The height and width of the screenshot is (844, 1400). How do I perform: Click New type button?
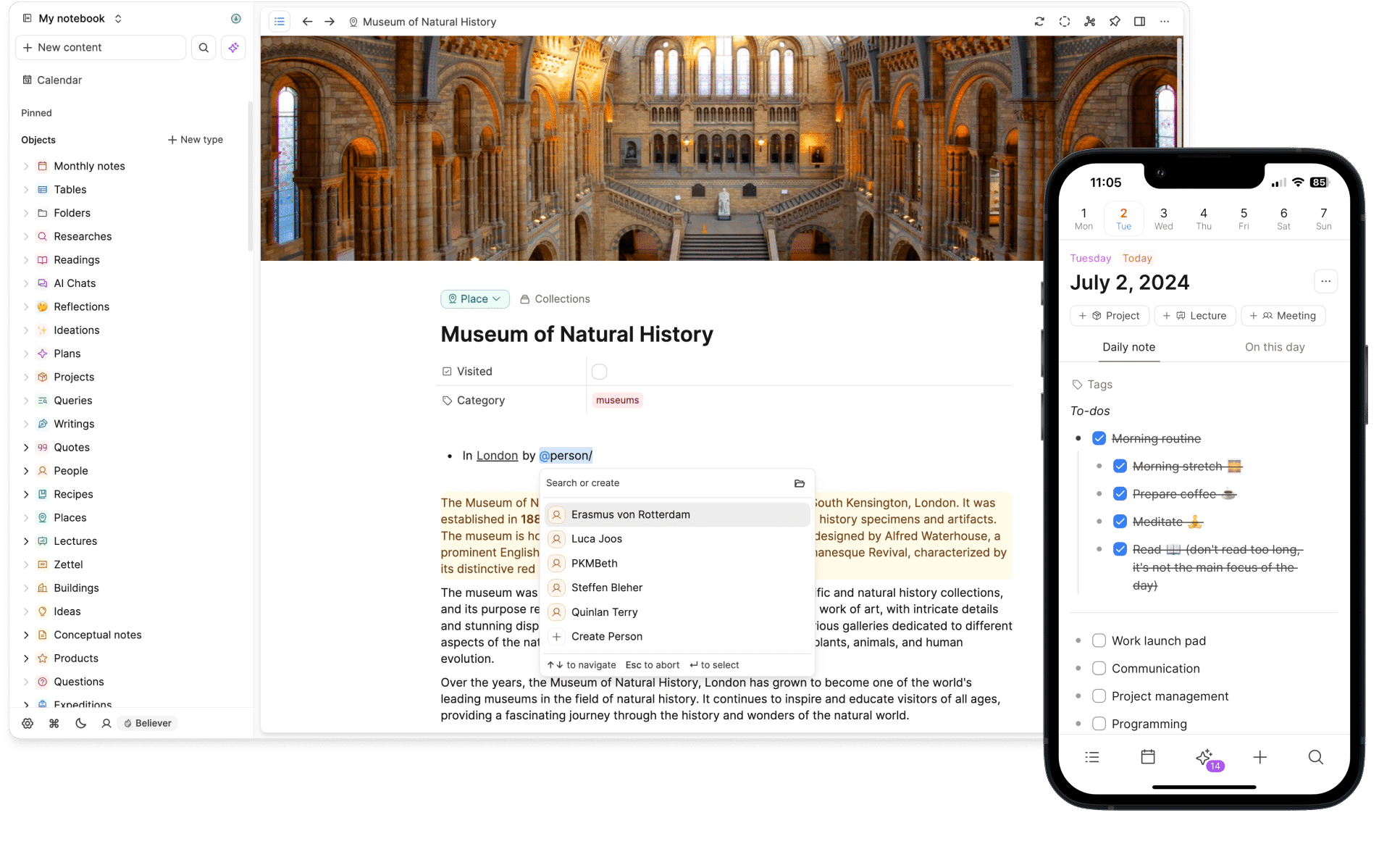click(196, 140)
